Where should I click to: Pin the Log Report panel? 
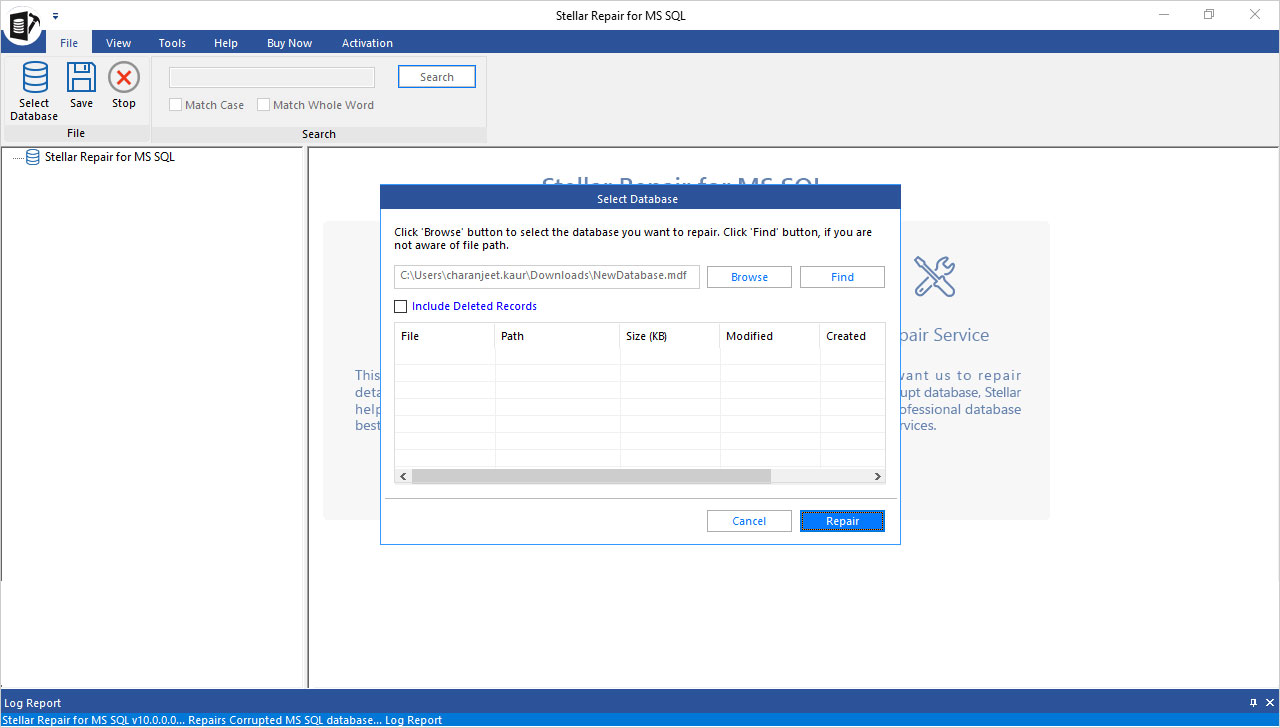pyautogui.click(x=1253, y=703)
